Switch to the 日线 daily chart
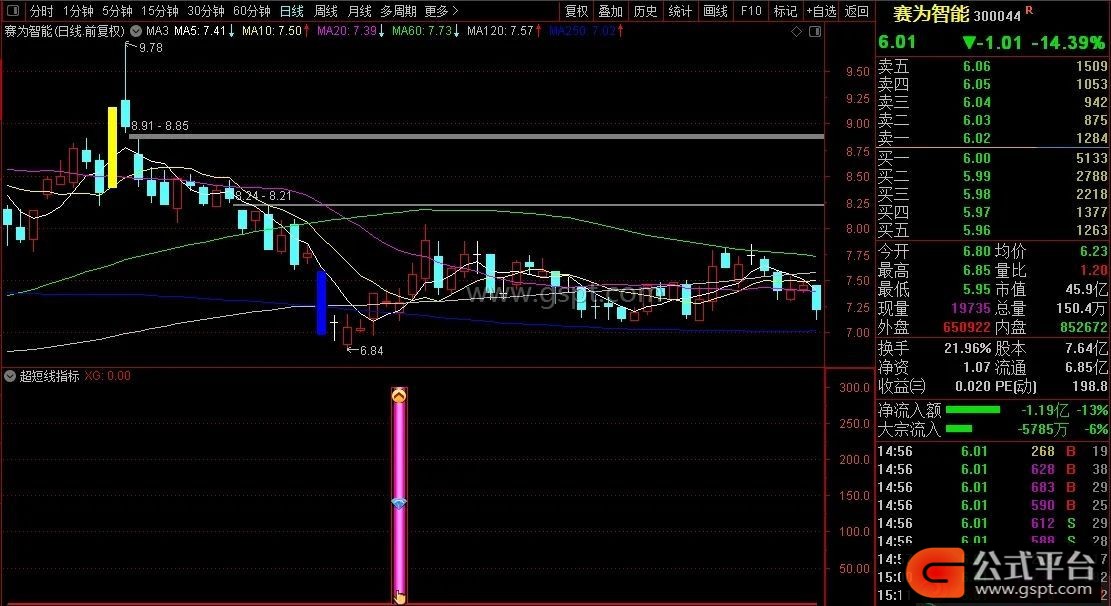The width and height of the screenshot is (1111, 606). click(x=292, y=11)
